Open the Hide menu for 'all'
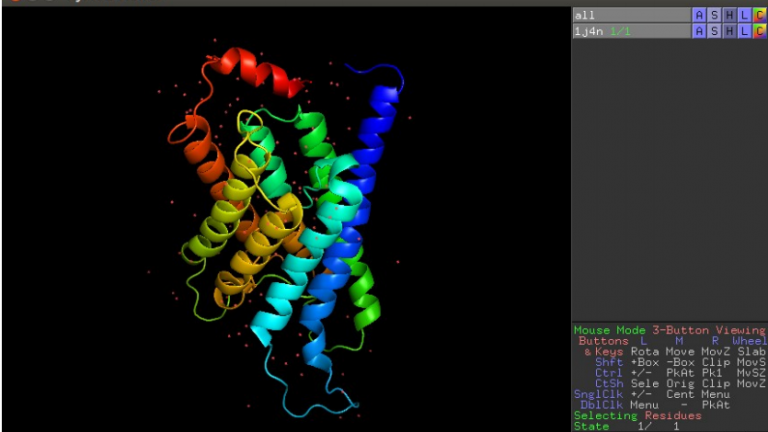 click(729, 15)
